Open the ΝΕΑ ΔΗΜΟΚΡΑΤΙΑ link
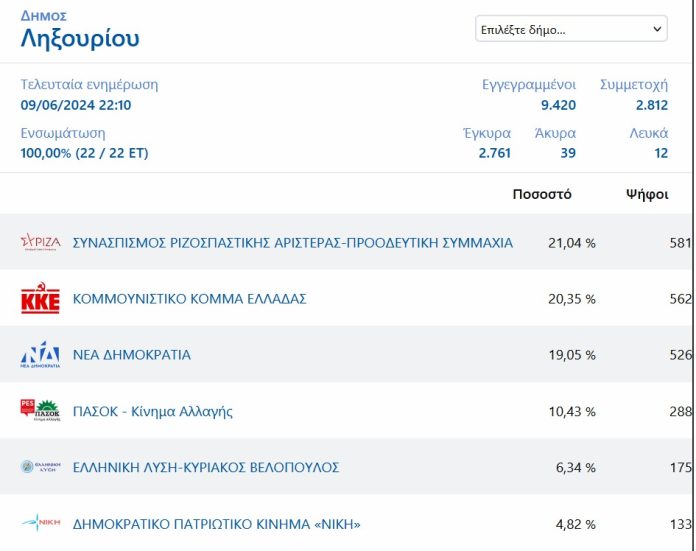The width and height of the screenshot is (696, 551). coord(132,355)
